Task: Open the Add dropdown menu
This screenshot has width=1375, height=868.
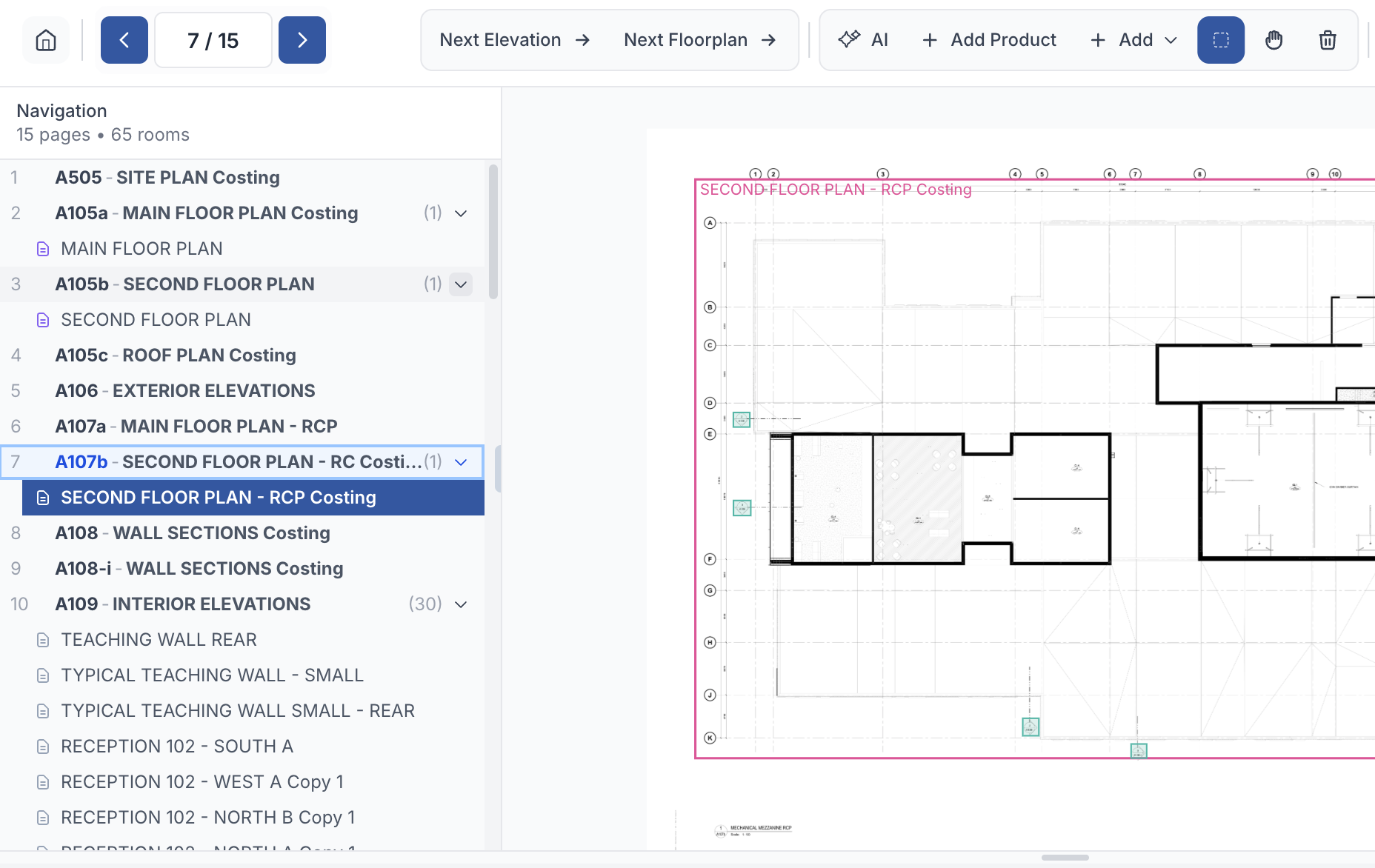Action: pyautogui.click(x=1132, y=40)
